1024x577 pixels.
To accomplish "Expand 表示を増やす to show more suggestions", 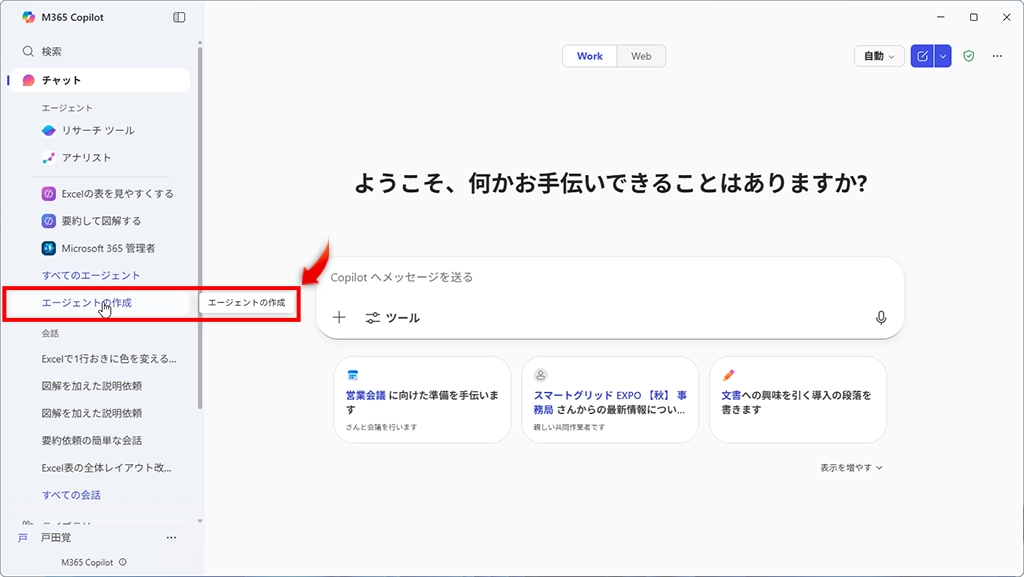I will pyautogui.click(x=851, y=467).
